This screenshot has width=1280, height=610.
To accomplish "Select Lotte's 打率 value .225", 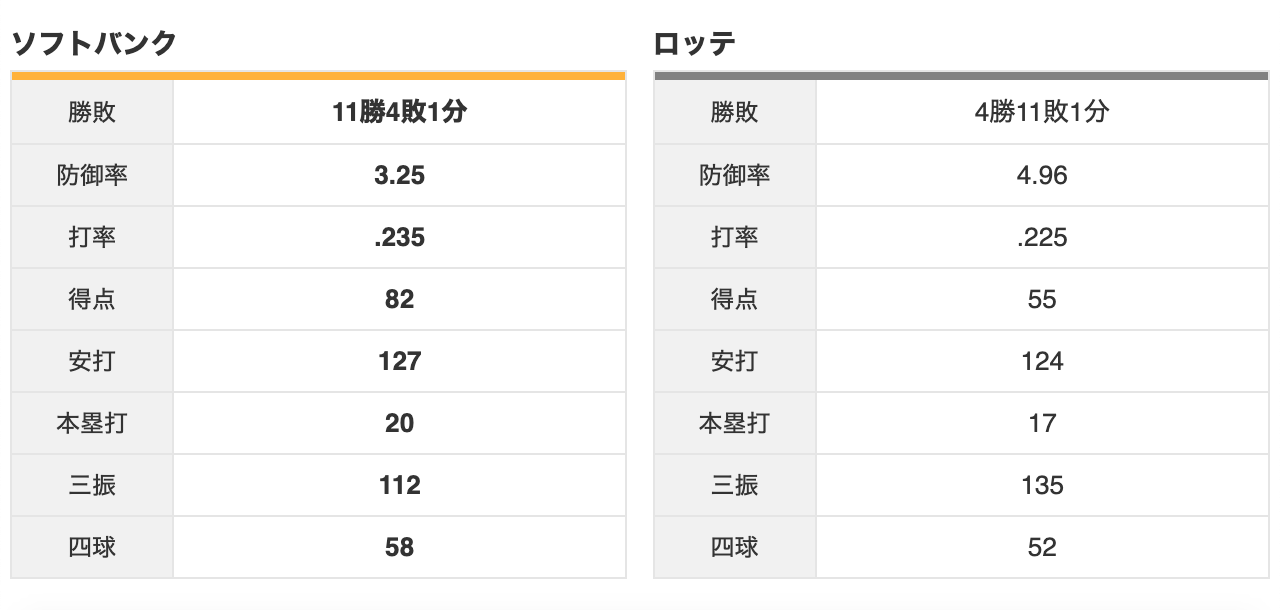I will pos(1042,237).
